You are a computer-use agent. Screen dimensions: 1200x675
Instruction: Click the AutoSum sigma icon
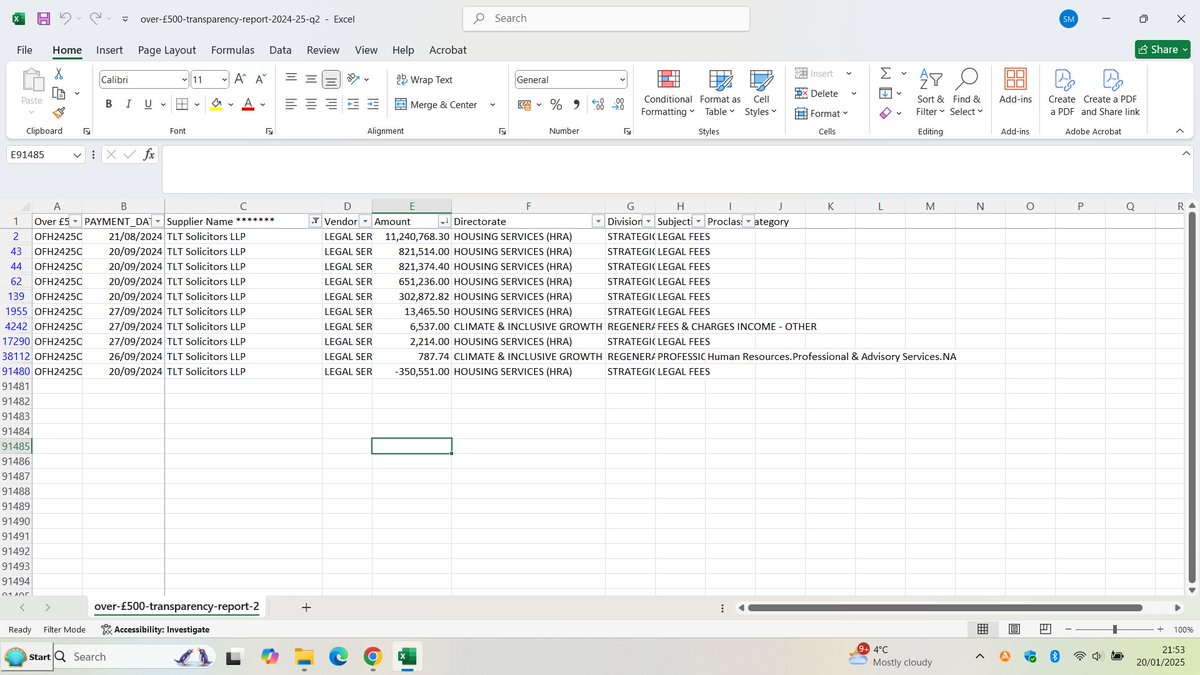tap(885, 73)
